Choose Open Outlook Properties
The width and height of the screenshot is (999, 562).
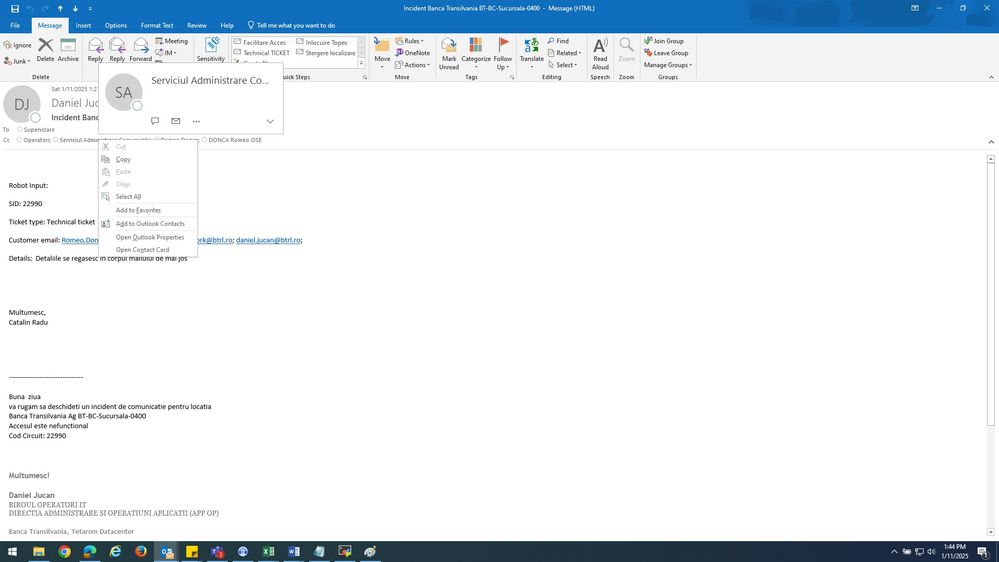tap(148, 237)
